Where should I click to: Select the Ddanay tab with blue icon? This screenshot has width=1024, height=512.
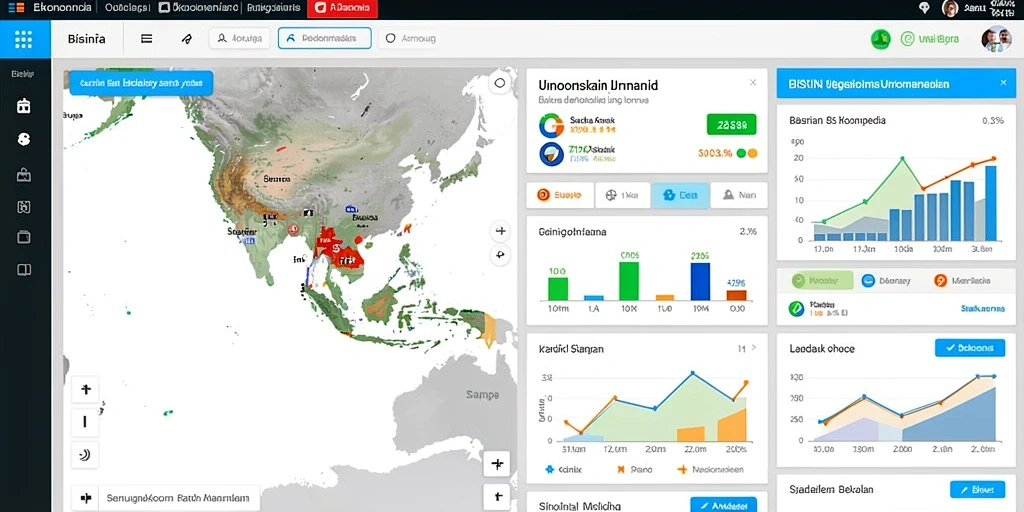tap(886, 281)
